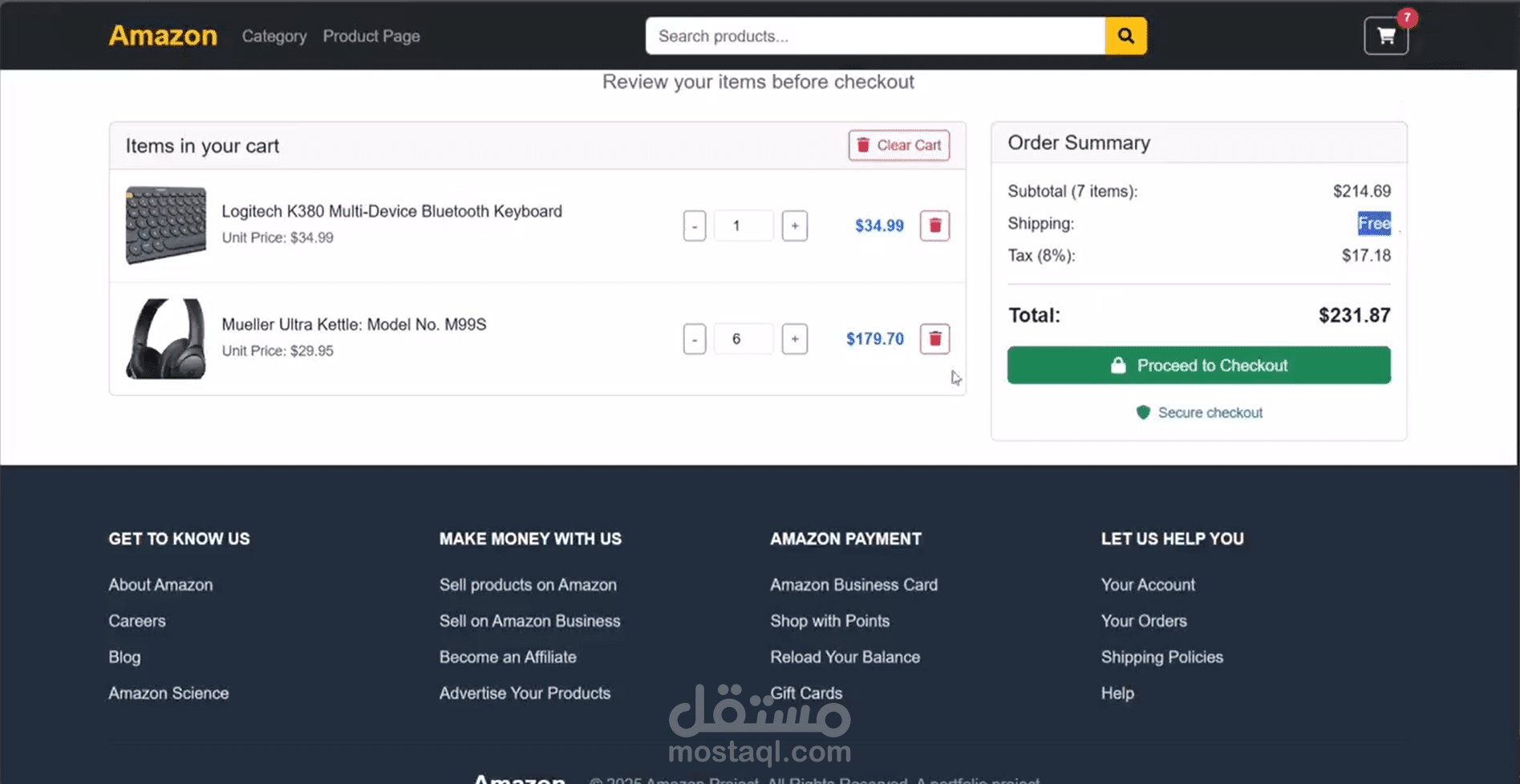Image resolution: width=1520 pixels, height=784 pixels.
Task: Remove the Mueller Ultra Kettle with trash icon
Action: (x=934, y=338)
